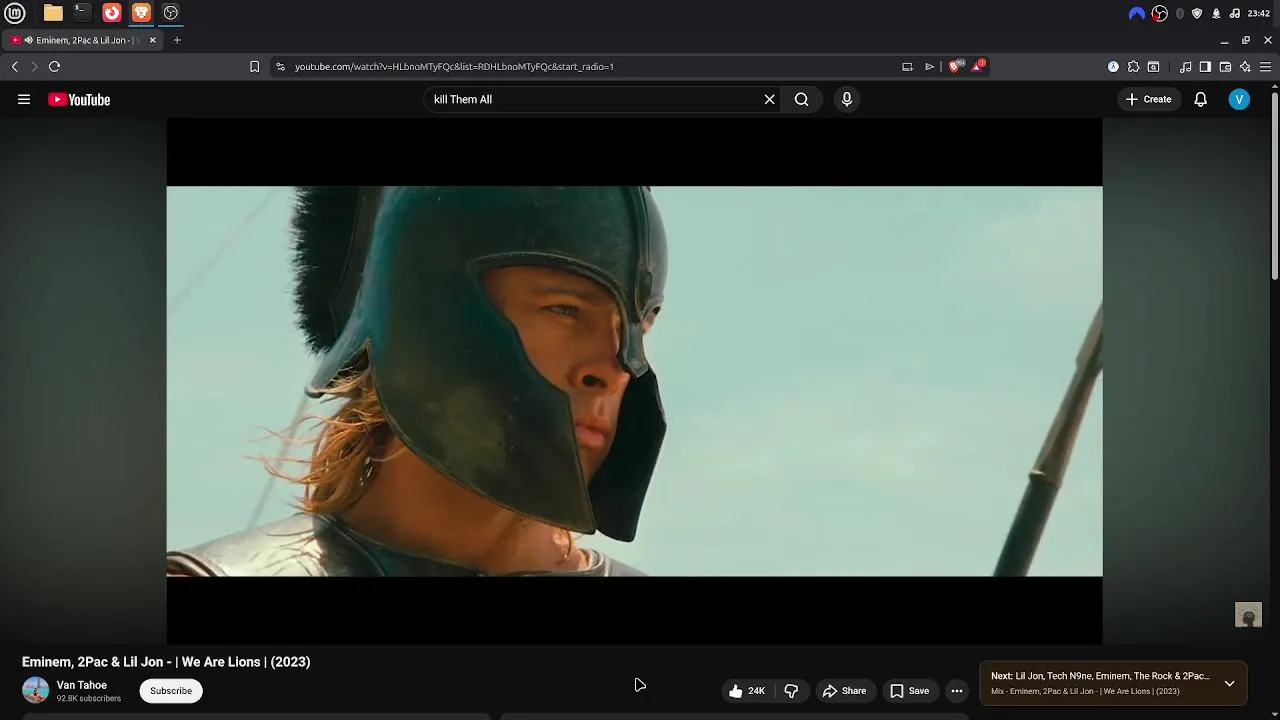Save the video to a playlist
1280x720 pixels.
(x=910, y=691)
